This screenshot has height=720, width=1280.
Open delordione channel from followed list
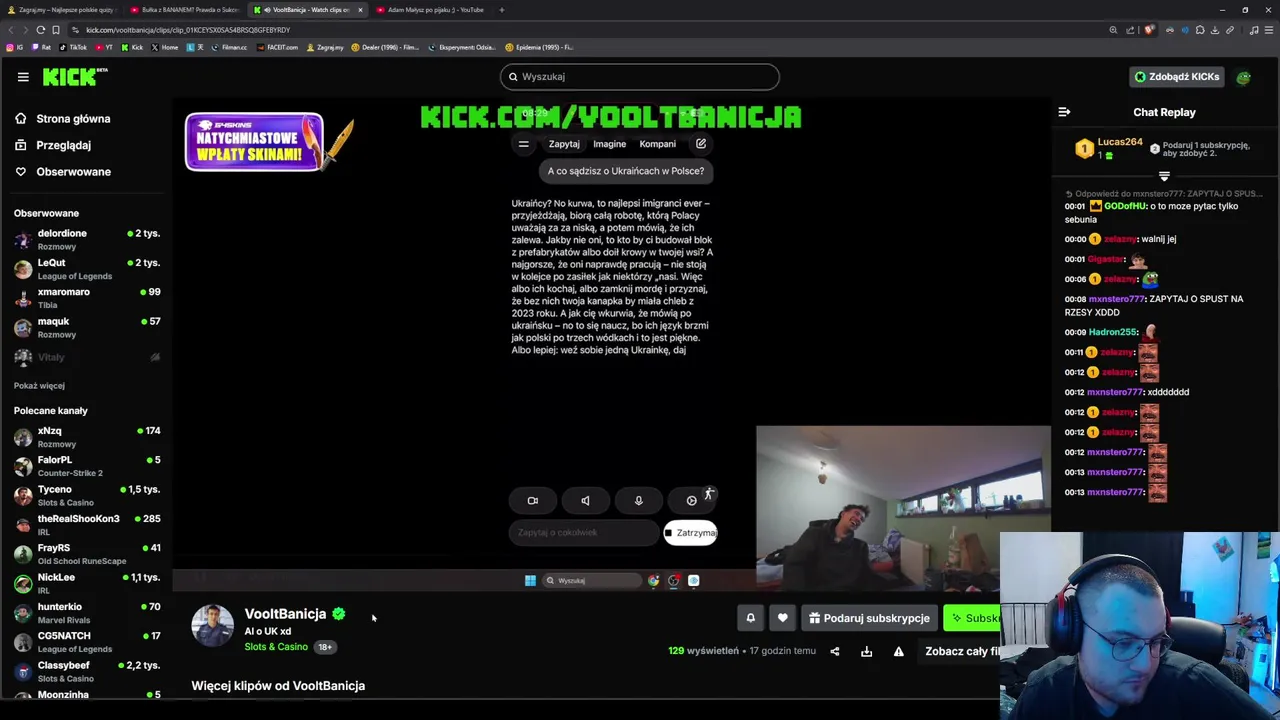(86, 239)
